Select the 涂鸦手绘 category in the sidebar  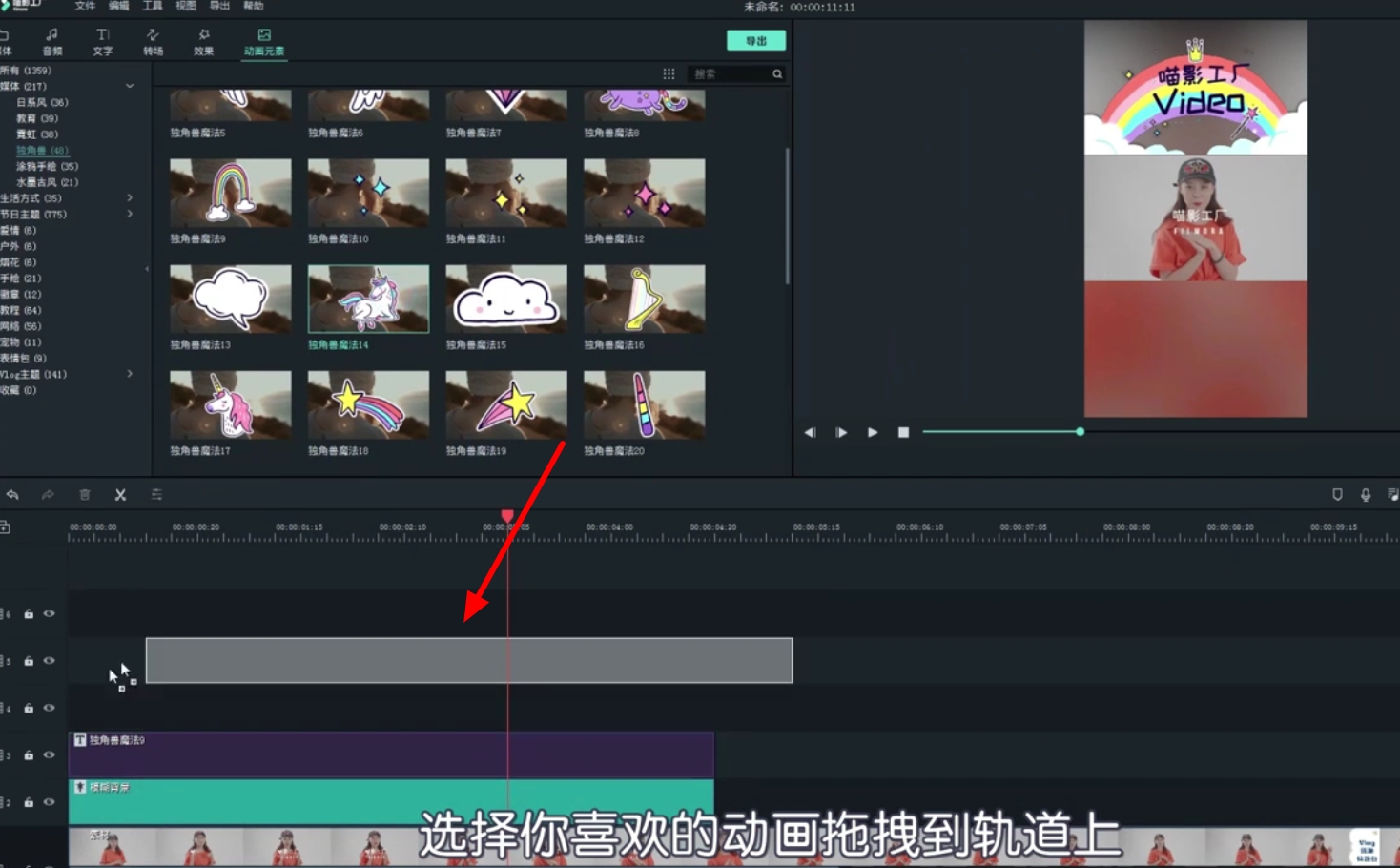(44, 166)
